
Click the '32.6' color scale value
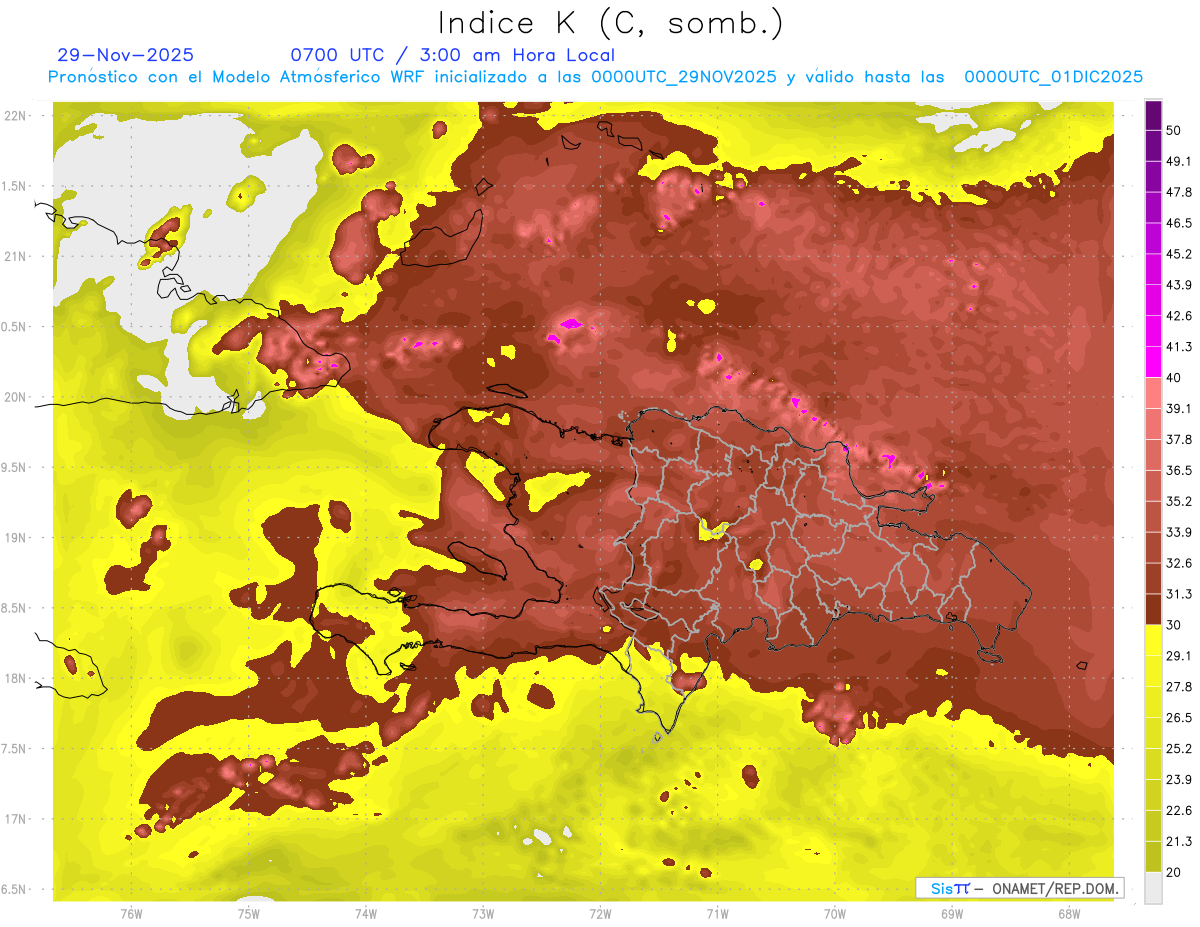point(1179,563)
